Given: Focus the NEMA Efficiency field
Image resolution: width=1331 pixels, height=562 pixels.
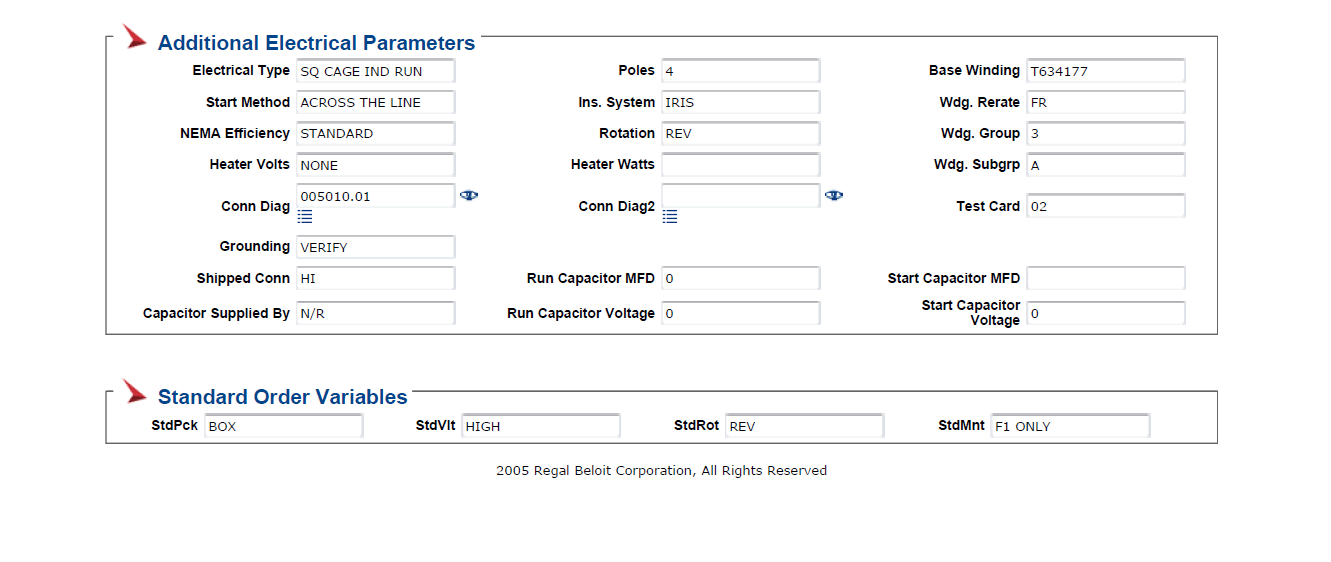Looking at the screenshot, I should coord(376,133).
